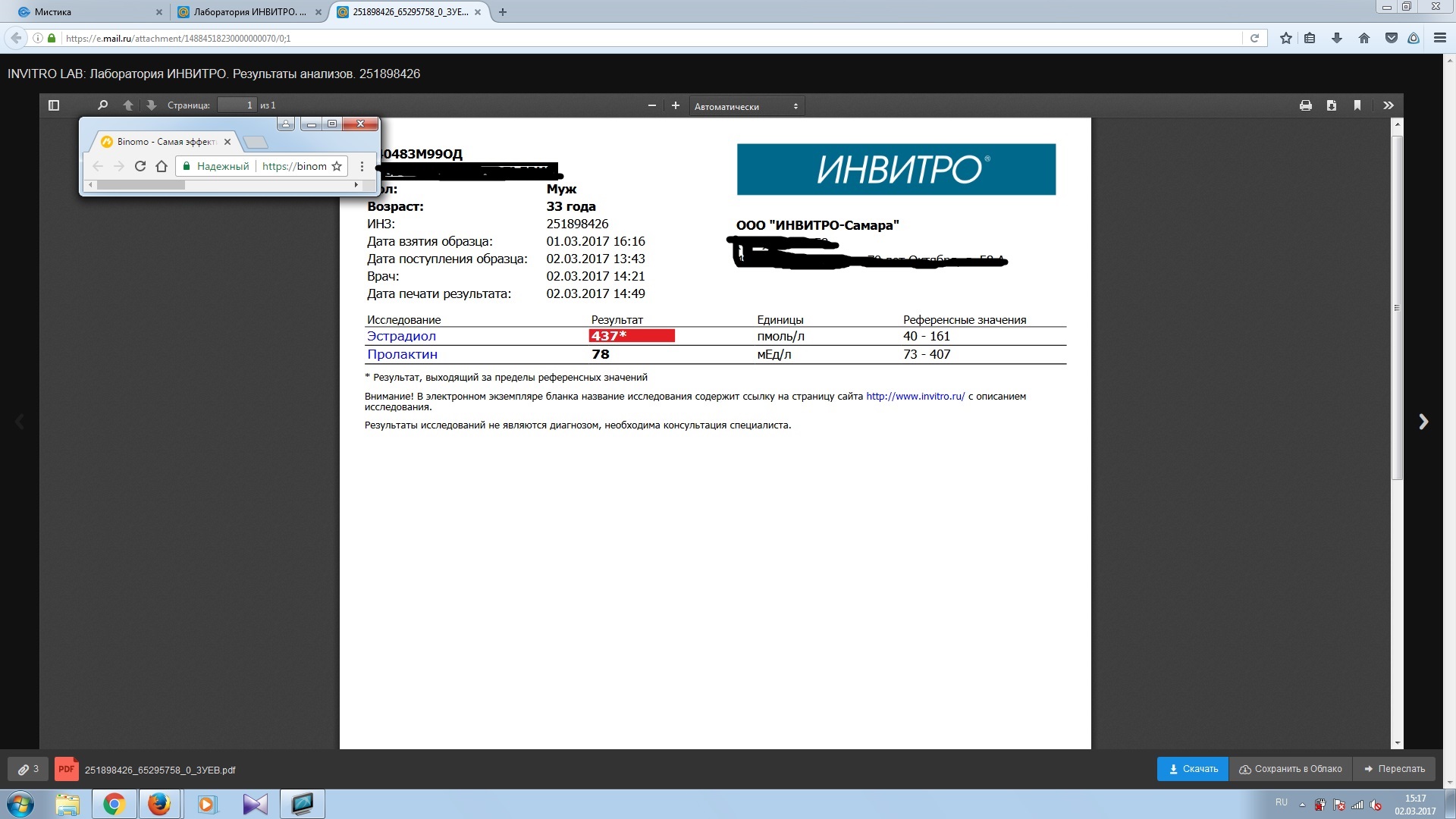
Task: Click the PDF viewer bookmark icon
Action: tap(1357, 105)
